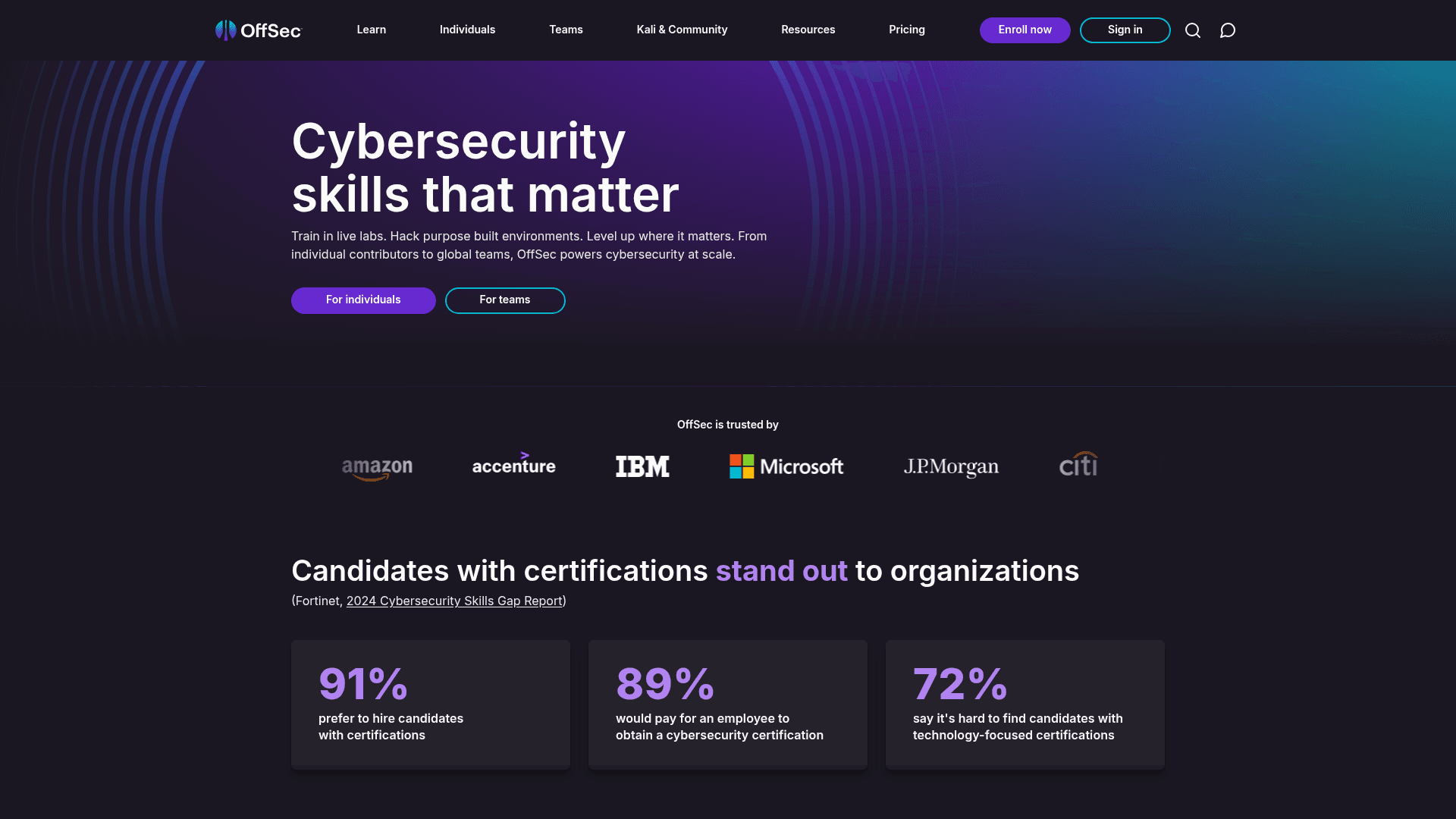Click the Microsoft logo
1456x819 pixels.
[786, 466]
